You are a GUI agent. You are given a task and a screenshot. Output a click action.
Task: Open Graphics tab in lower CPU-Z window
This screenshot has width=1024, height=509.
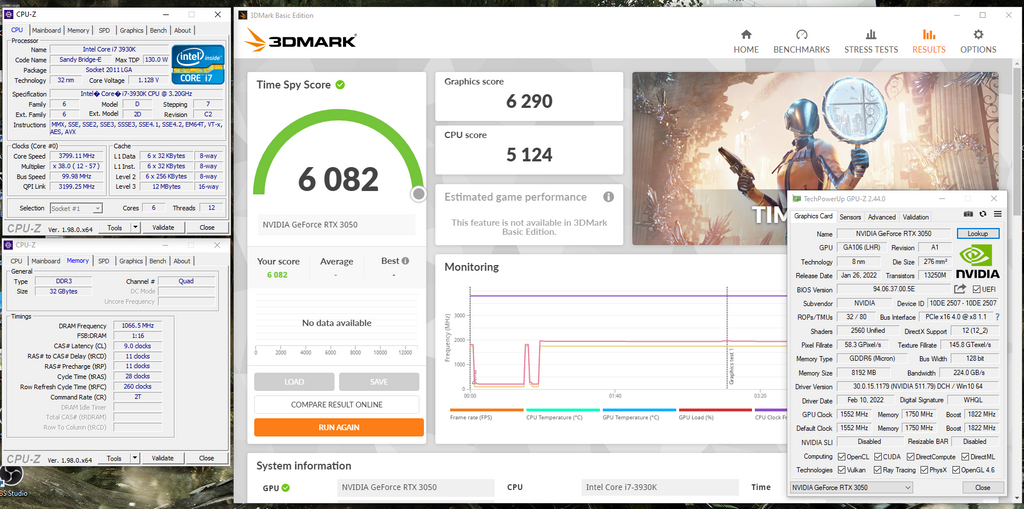click(x=131, y=261)
